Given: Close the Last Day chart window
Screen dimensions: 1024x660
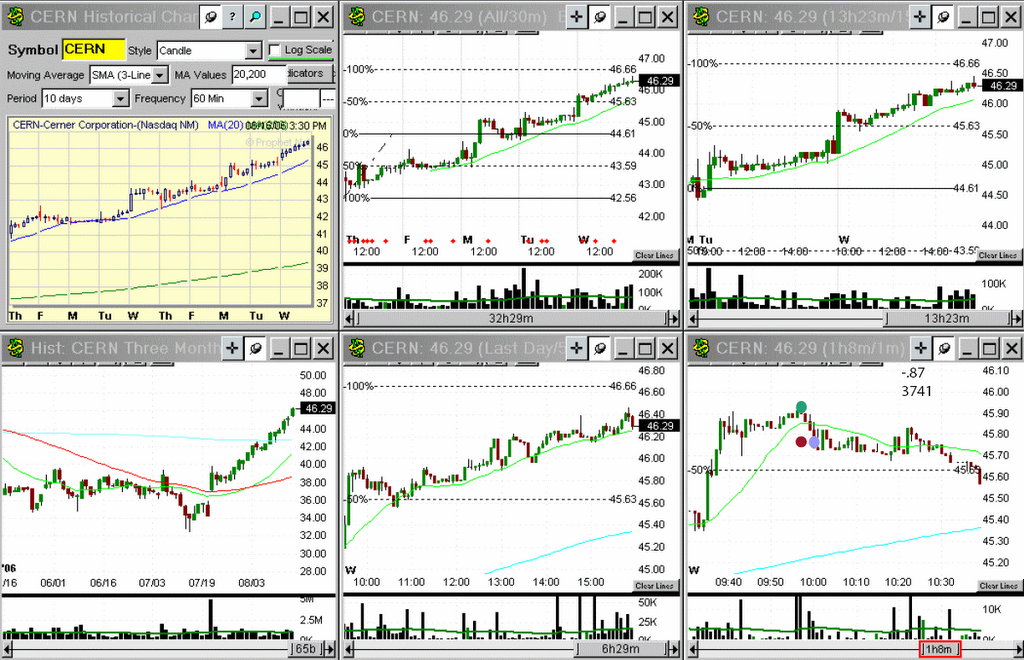Looking at the screenshot, I should (x=667, y=349).
